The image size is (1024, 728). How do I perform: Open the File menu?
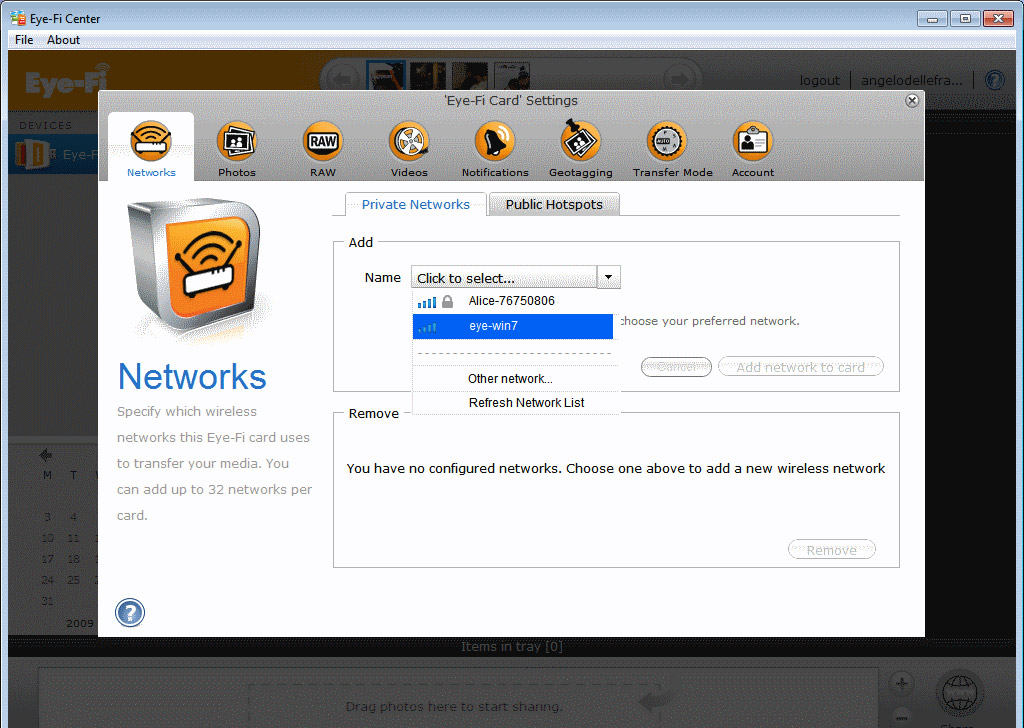(24, 40)
